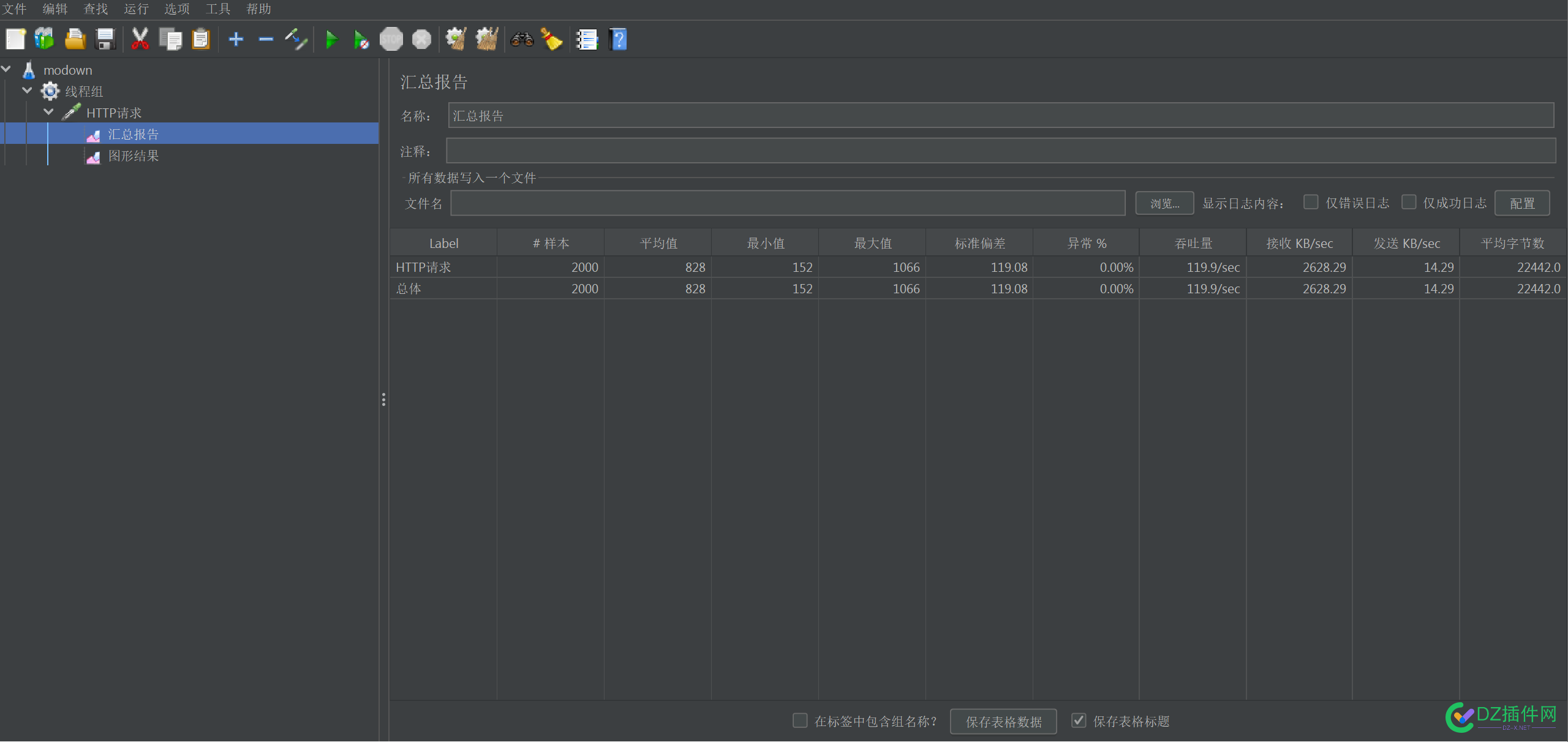The width and height of the screenshot is (1568, 742).
Task: Click the 浏览... browse button
Action: point(1164,203)
